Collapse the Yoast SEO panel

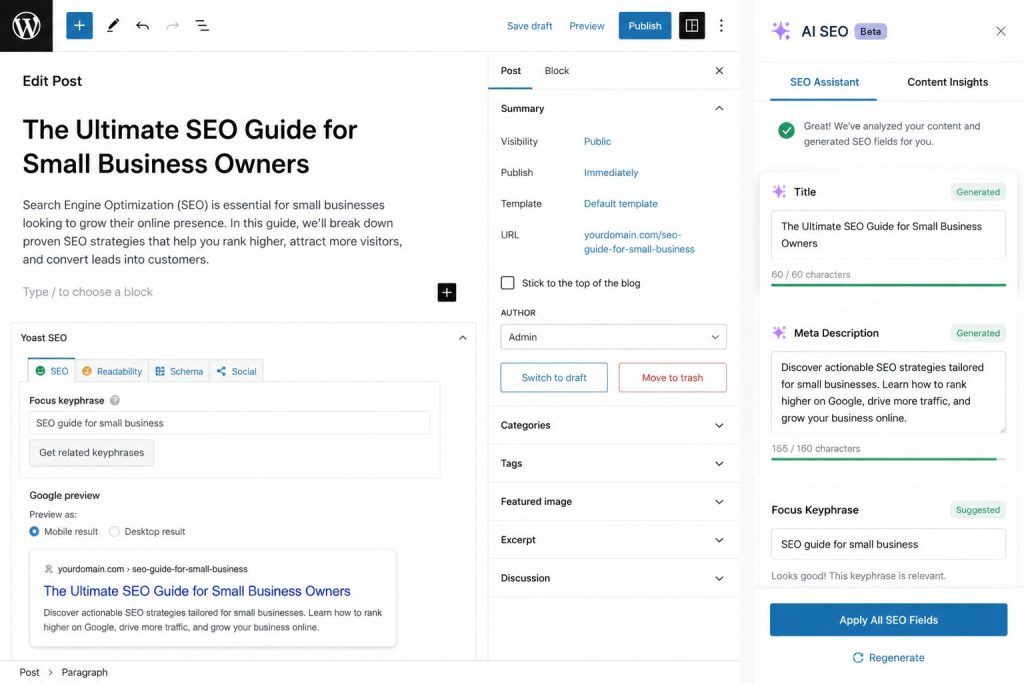pos(462,338)
